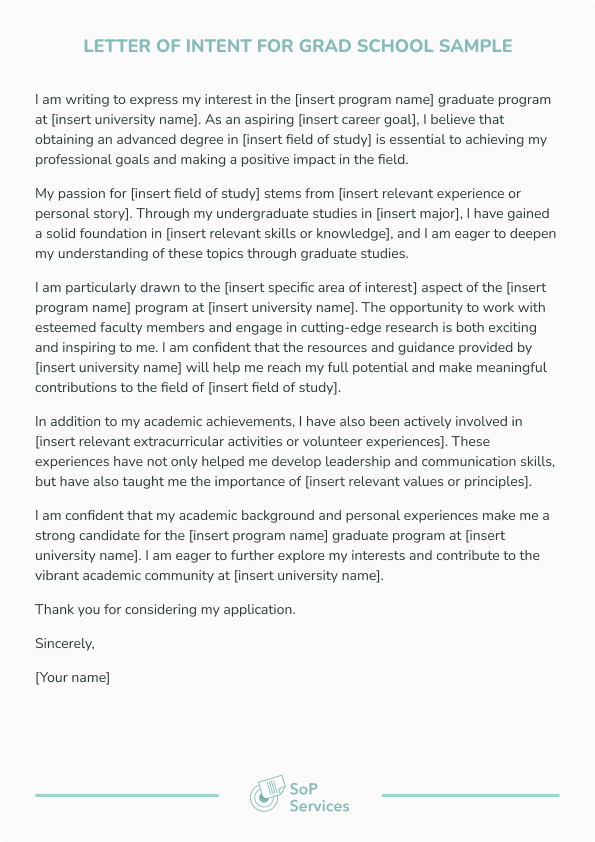The width and height of the screenshot is (595, 842).
Task: Click the first [insert program name] placeholder
Action: click(x=364, y=100)
